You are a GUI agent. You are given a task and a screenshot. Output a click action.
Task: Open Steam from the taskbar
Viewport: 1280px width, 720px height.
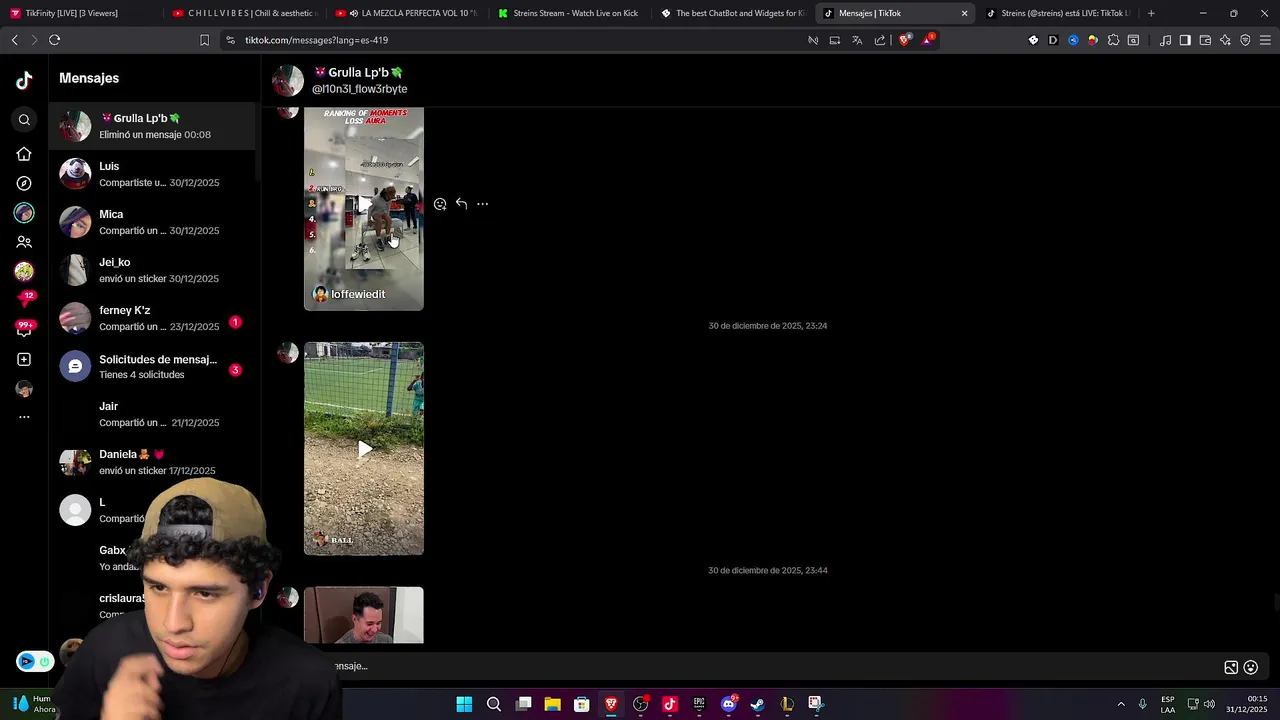tap(758, 704)
